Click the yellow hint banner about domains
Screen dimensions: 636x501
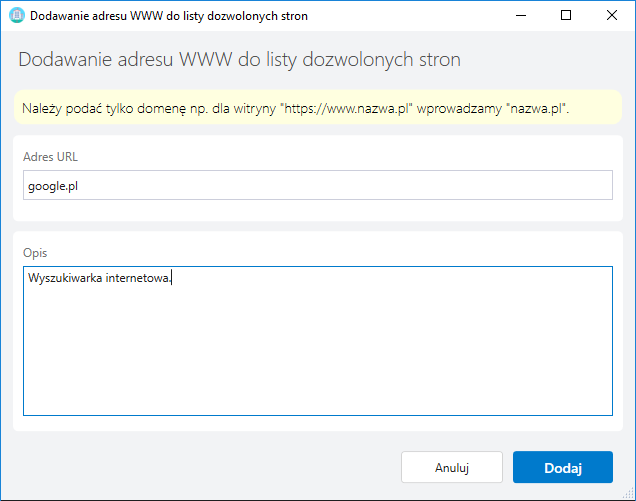(318, 107)
